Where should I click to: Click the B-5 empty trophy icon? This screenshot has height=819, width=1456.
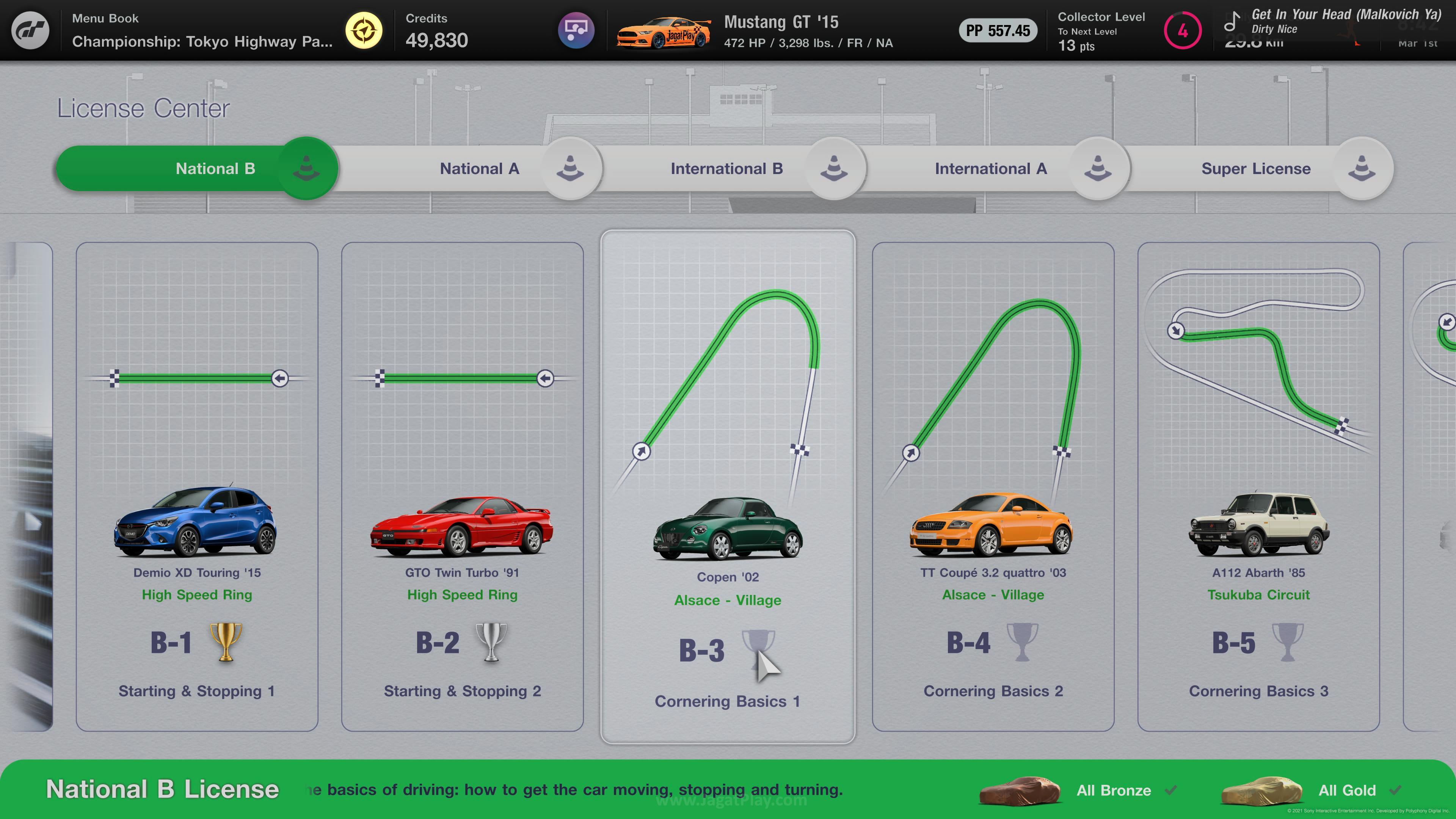click(x=1288, y=642)
